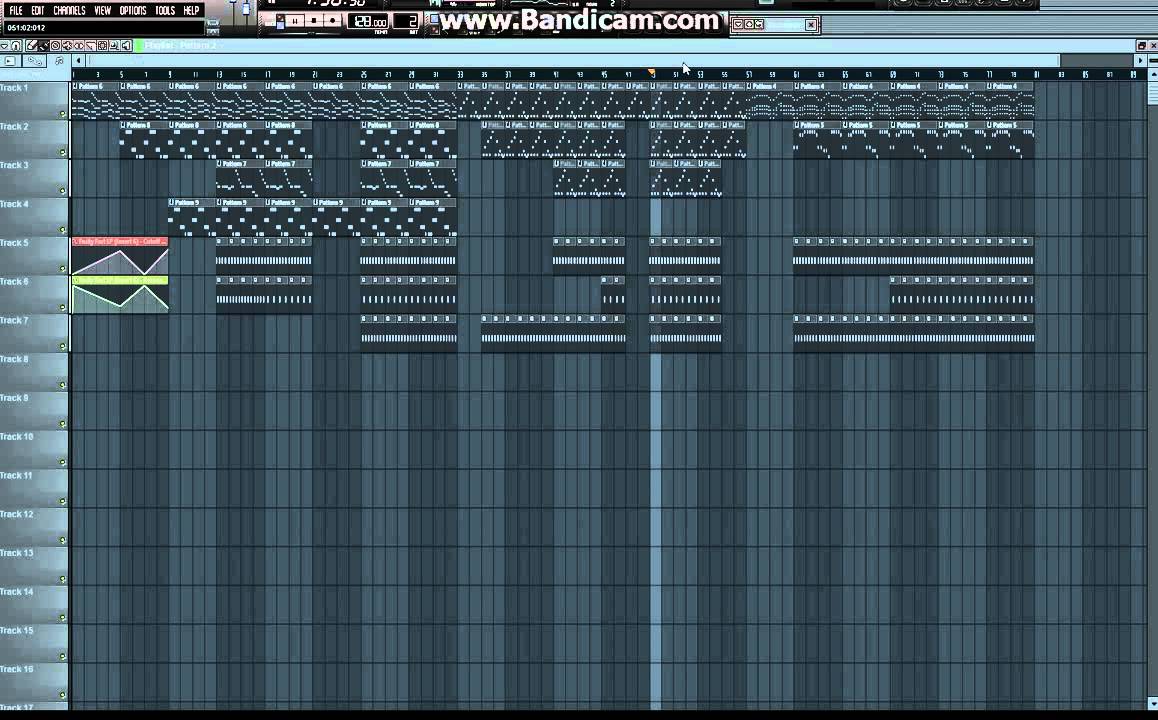Mute Track 3 using its green dot
This screenshot has width=1158, height=720.
pyautogui.click(x=62, y=191)
